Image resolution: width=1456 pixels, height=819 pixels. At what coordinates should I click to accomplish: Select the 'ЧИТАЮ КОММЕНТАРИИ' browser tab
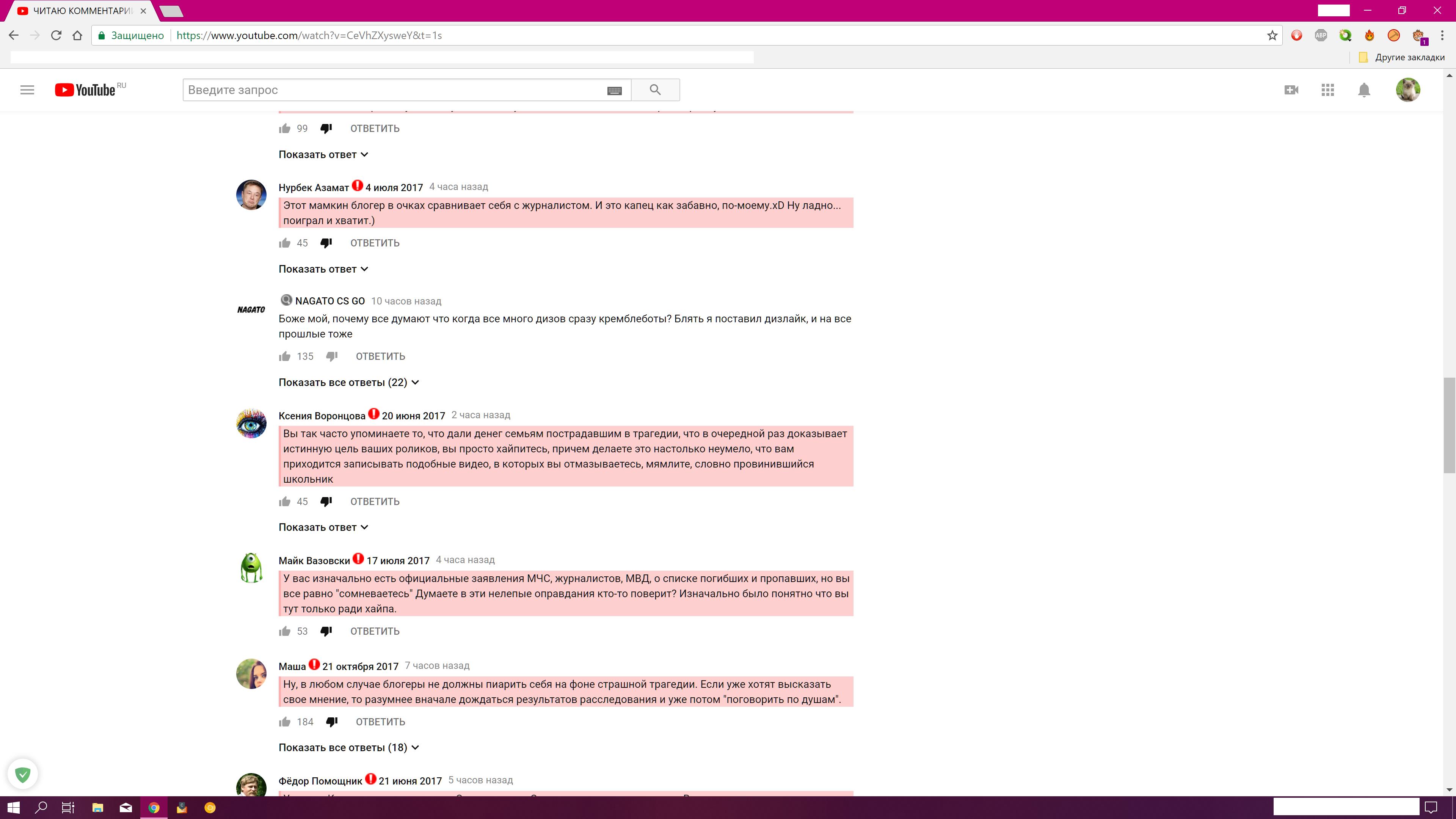click(x=82, y=11)
